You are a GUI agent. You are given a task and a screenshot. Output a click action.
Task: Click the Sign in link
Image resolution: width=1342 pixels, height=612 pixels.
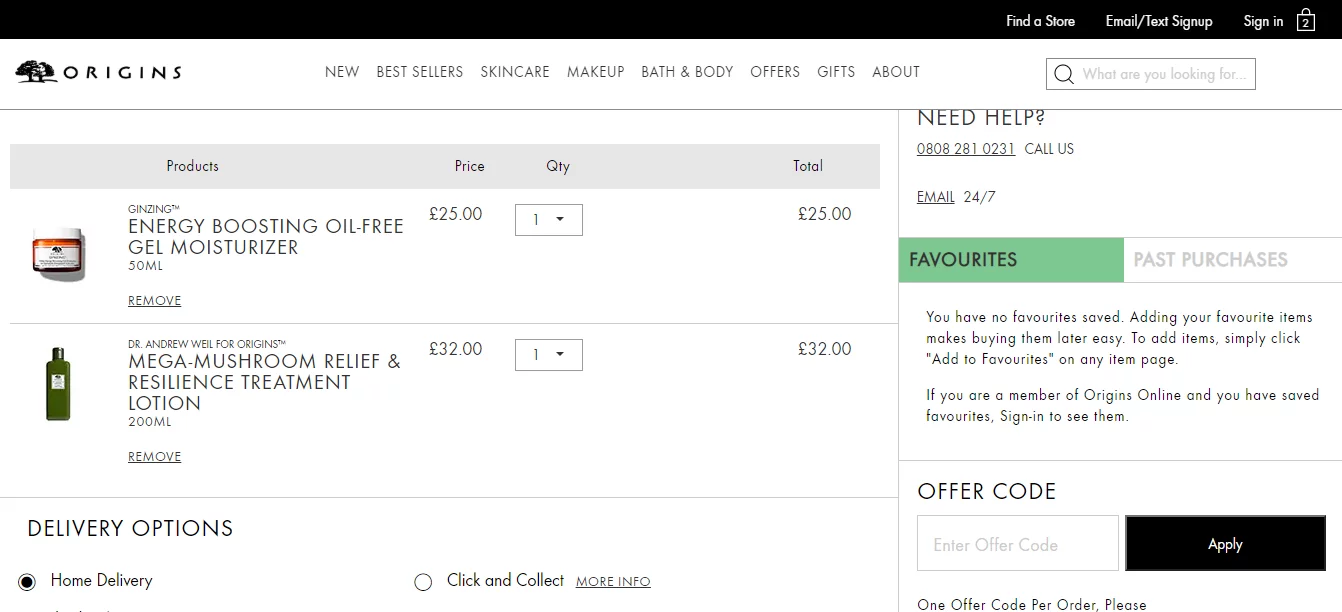[x=1264, y=21]
